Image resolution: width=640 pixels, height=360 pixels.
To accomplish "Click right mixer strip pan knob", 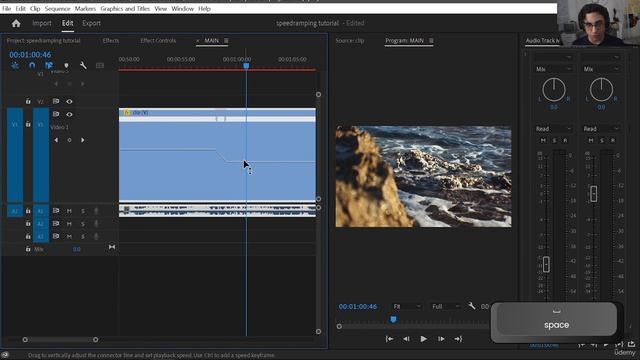I will 601,89.
